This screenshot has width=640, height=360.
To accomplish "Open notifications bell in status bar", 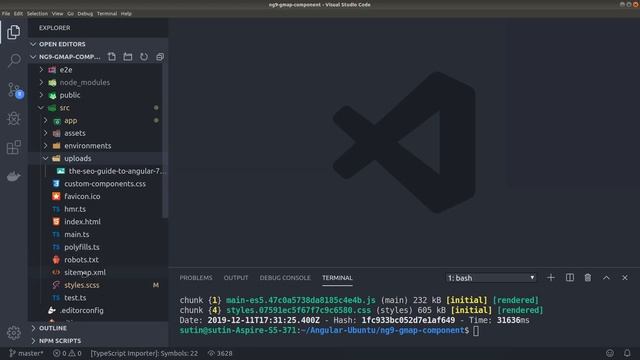I will (627, 353).
